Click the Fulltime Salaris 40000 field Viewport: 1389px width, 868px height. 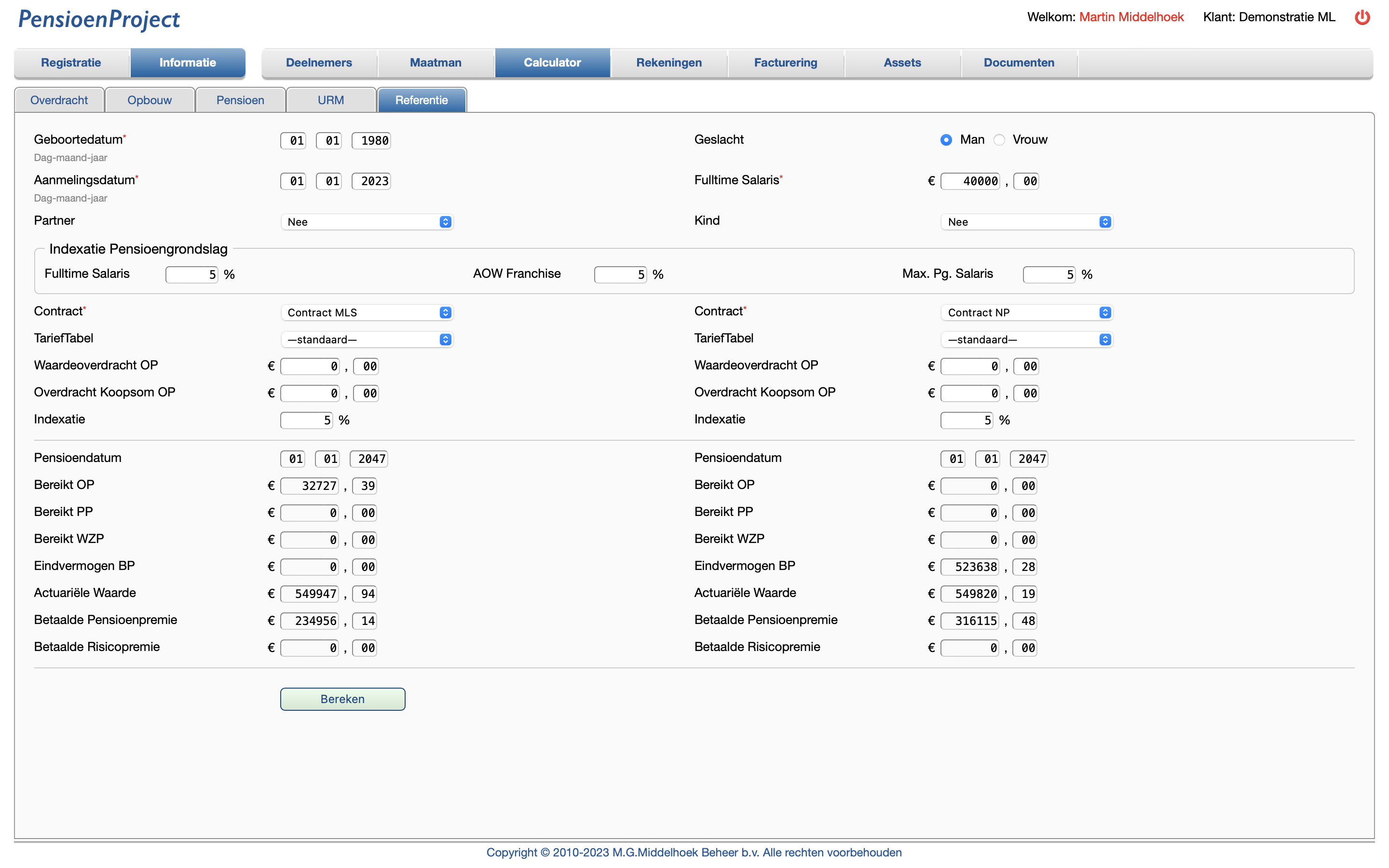pos(970,181)
